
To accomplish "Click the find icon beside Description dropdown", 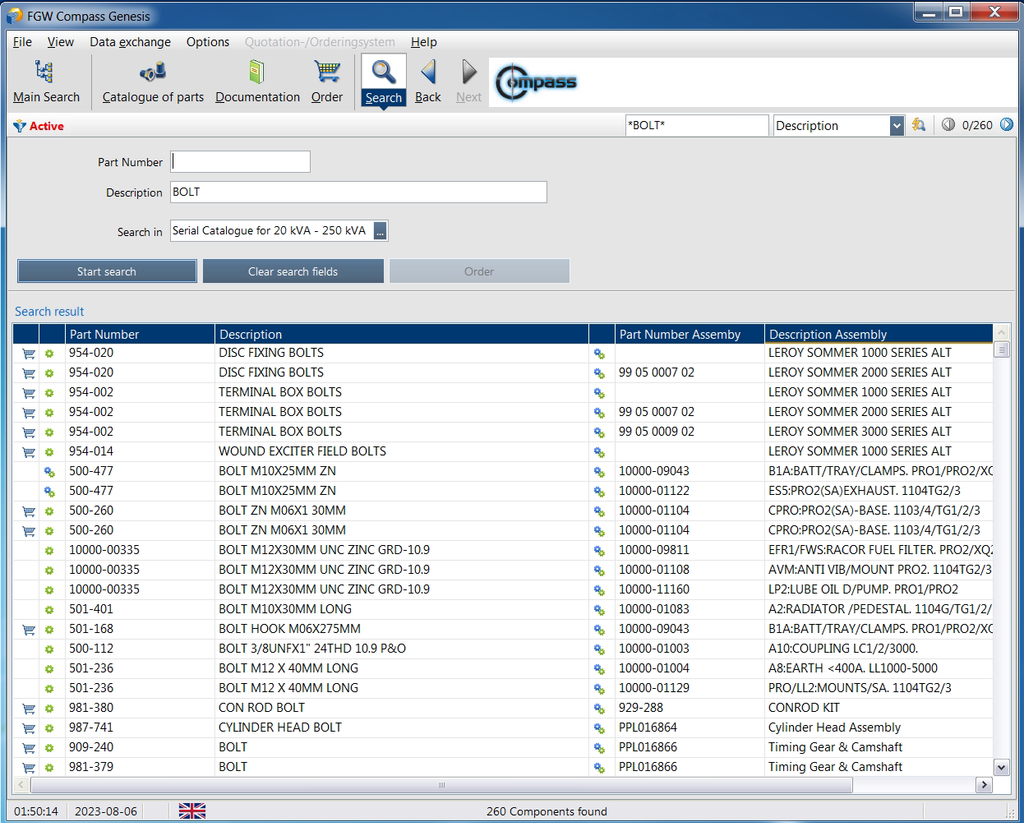I will (919, 126).
